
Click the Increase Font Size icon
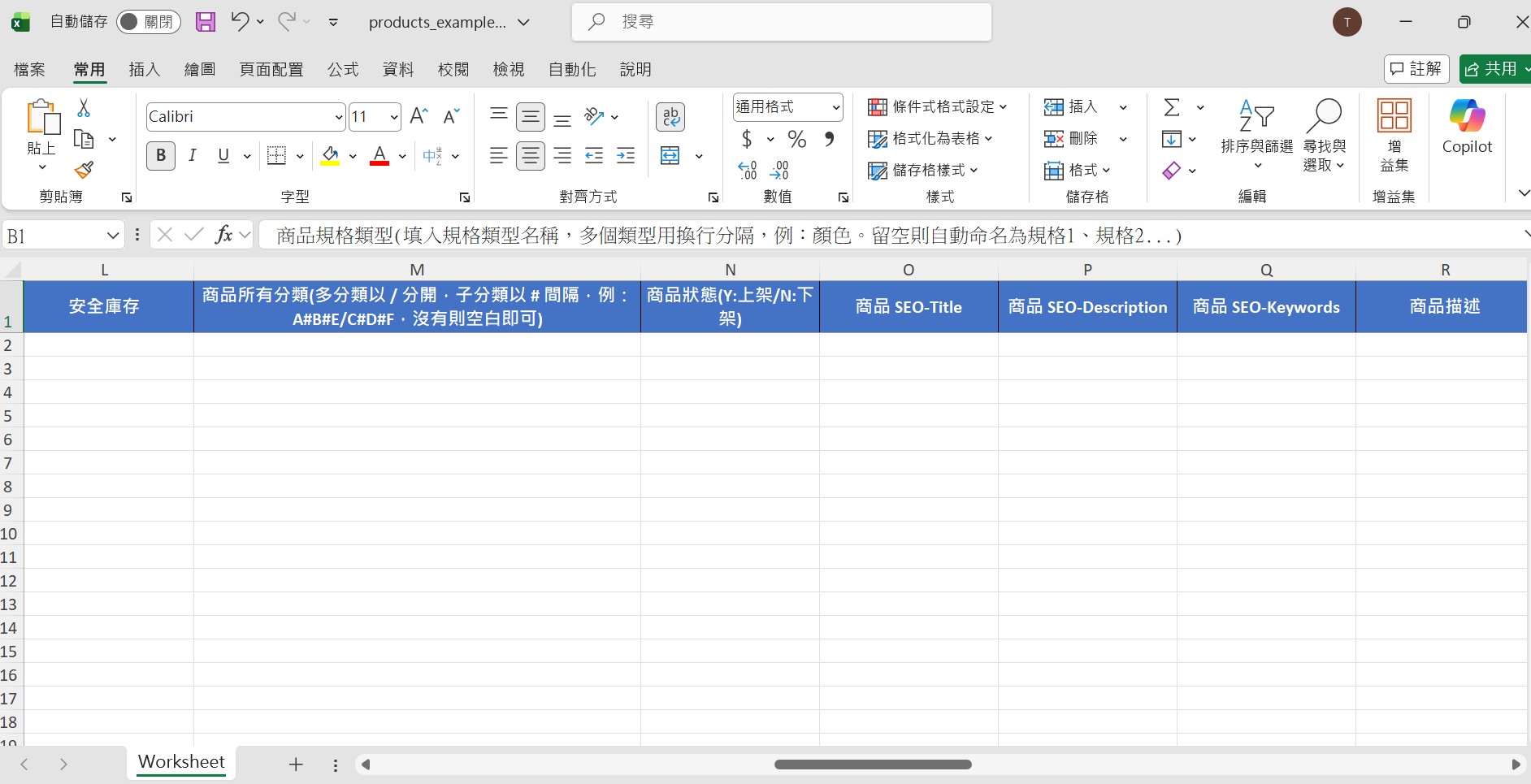click(419, 116)
